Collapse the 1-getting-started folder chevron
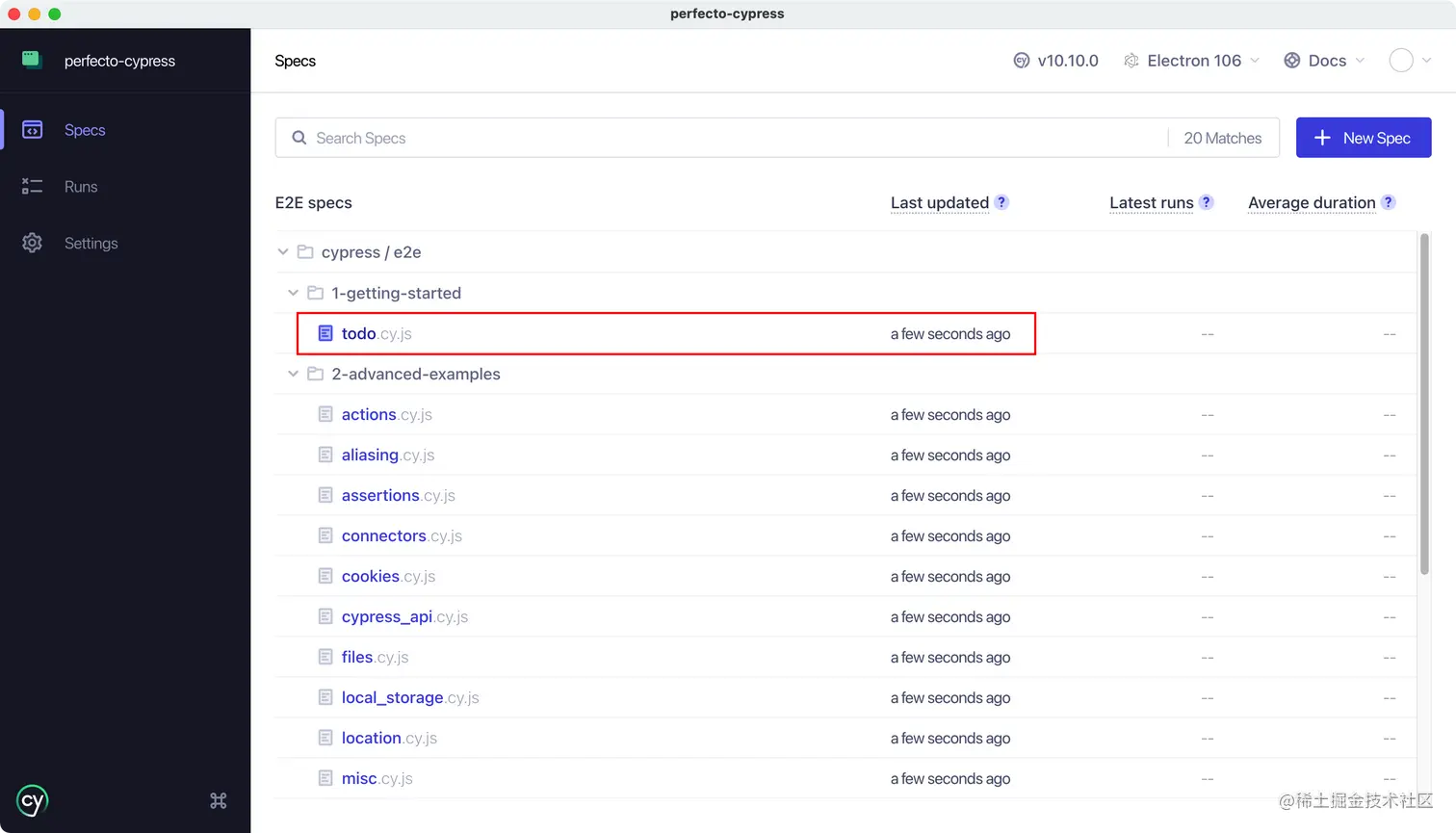 tap(293, 292)
